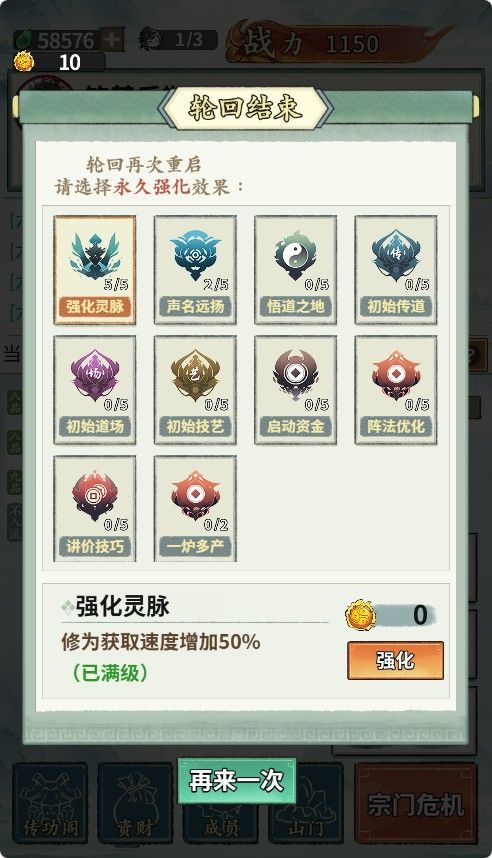The height and width of the screenshot is (858, 492).
Task: Open the 资财 bottom menu
Action: [x=135, y=804]
